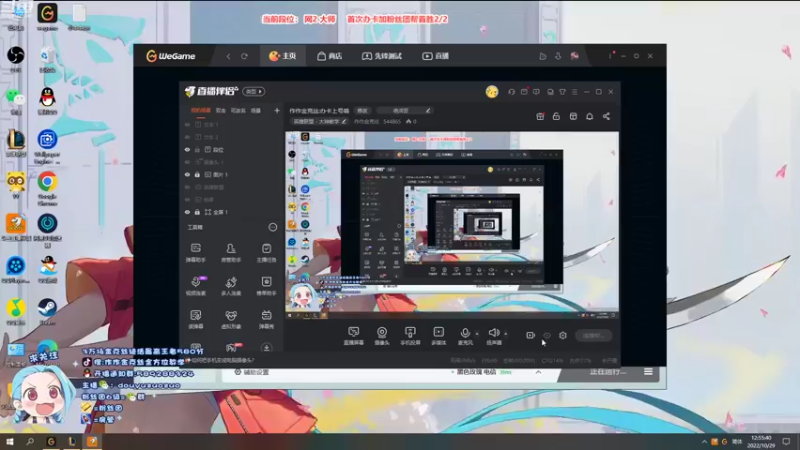This screenshot has width=800, height=450.
Task: Open WeGame bottom right menu lines
Action: coord(648,372)
